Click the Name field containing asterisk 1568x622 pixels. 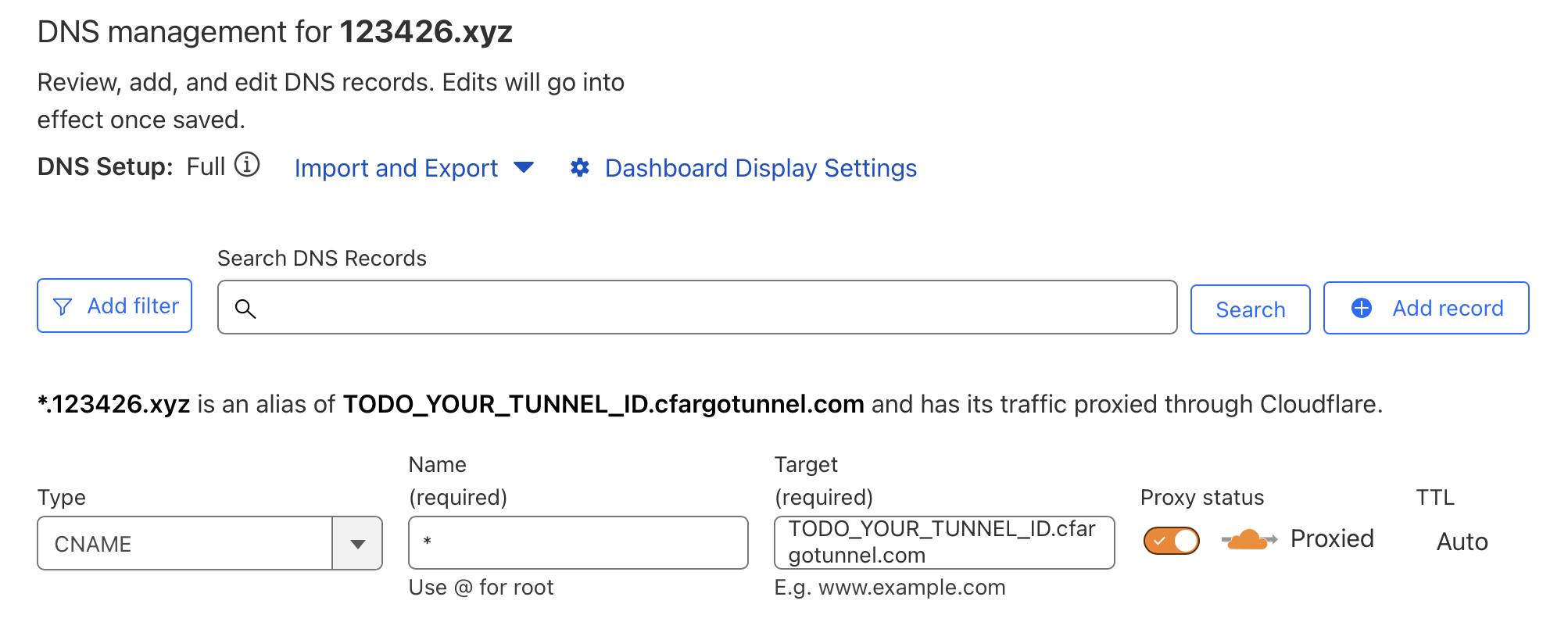pyautogui.click(x=578, y=542)
